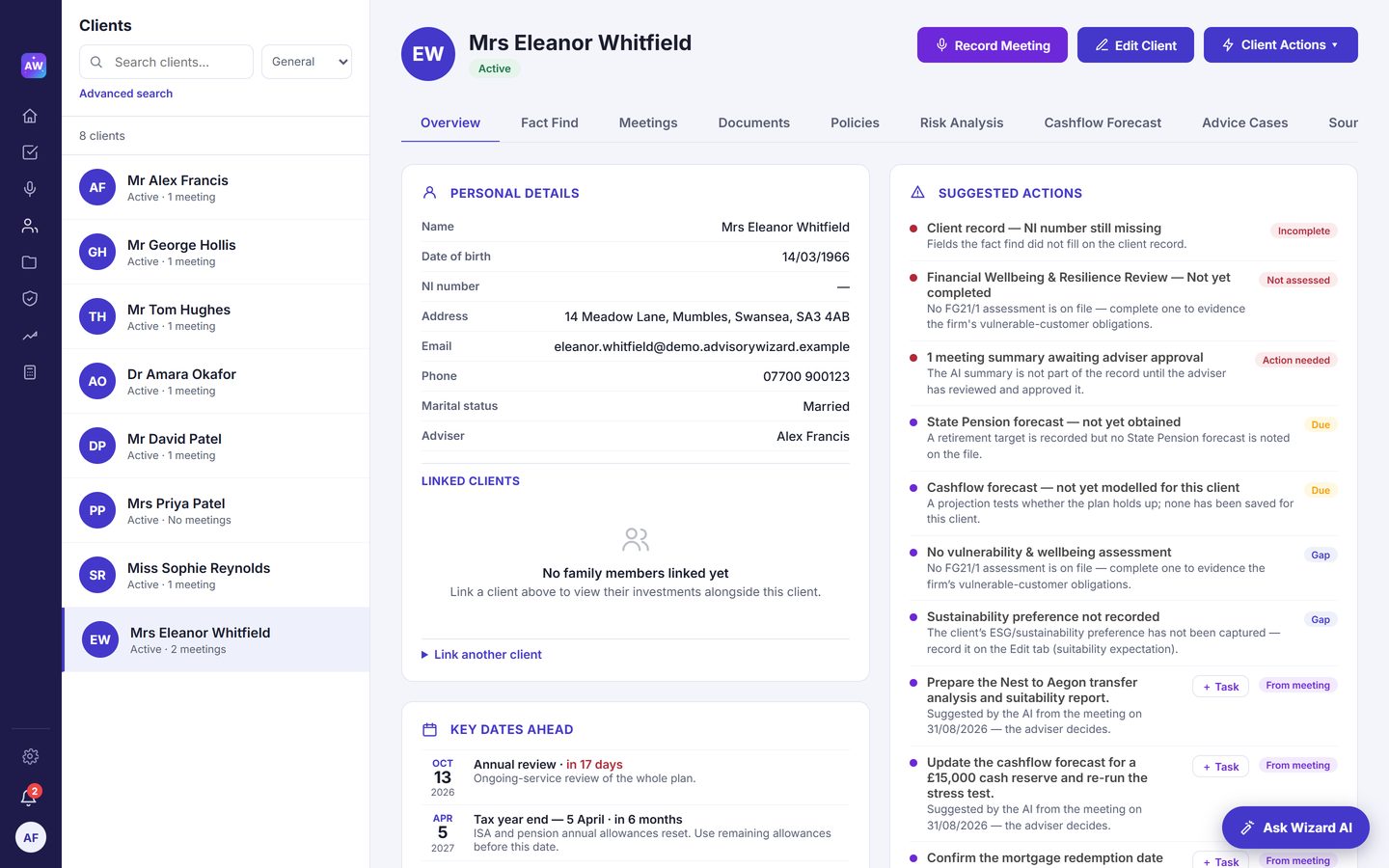Image resolution: width=1389 pixels, height=868 pixels.
Task: Click the Key Dates Ahead calendar icon
Action: coord(430,729)
